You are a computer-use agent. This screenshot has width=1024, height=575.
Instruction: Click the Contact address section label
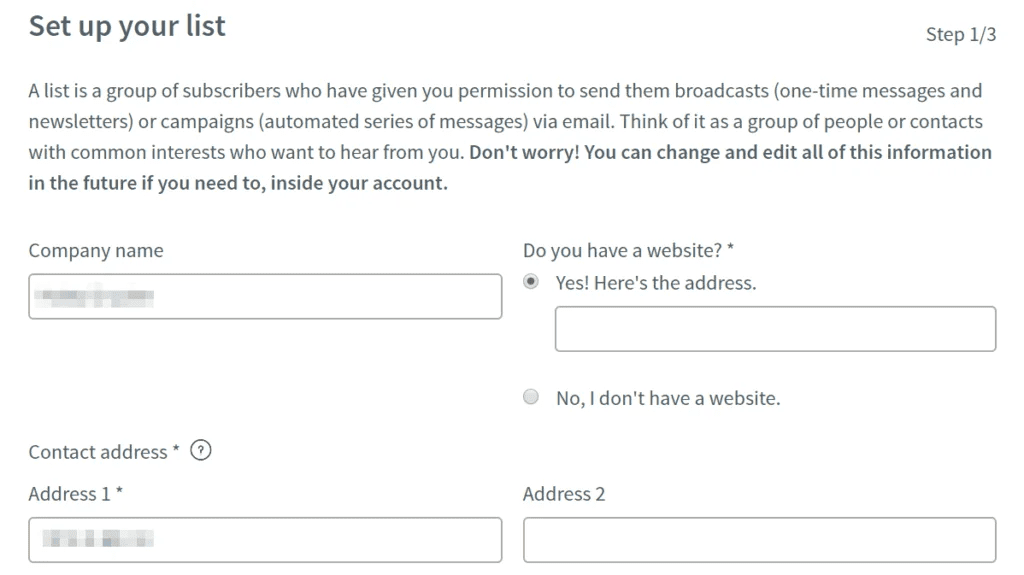click(104, 452)
